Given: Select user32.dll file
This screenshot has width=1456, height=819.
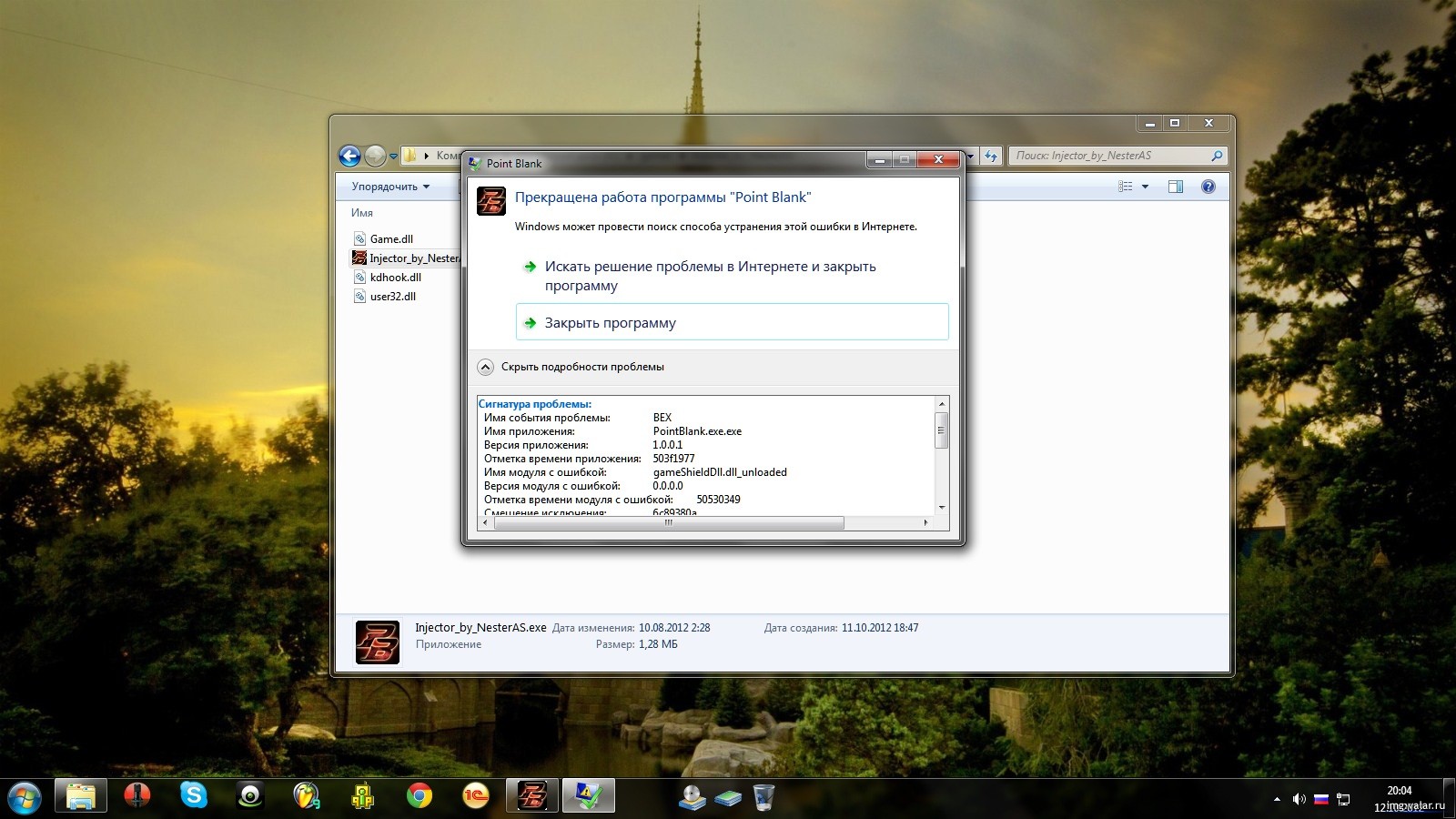Looking at the screenshot, I should [x=392, y=297].
